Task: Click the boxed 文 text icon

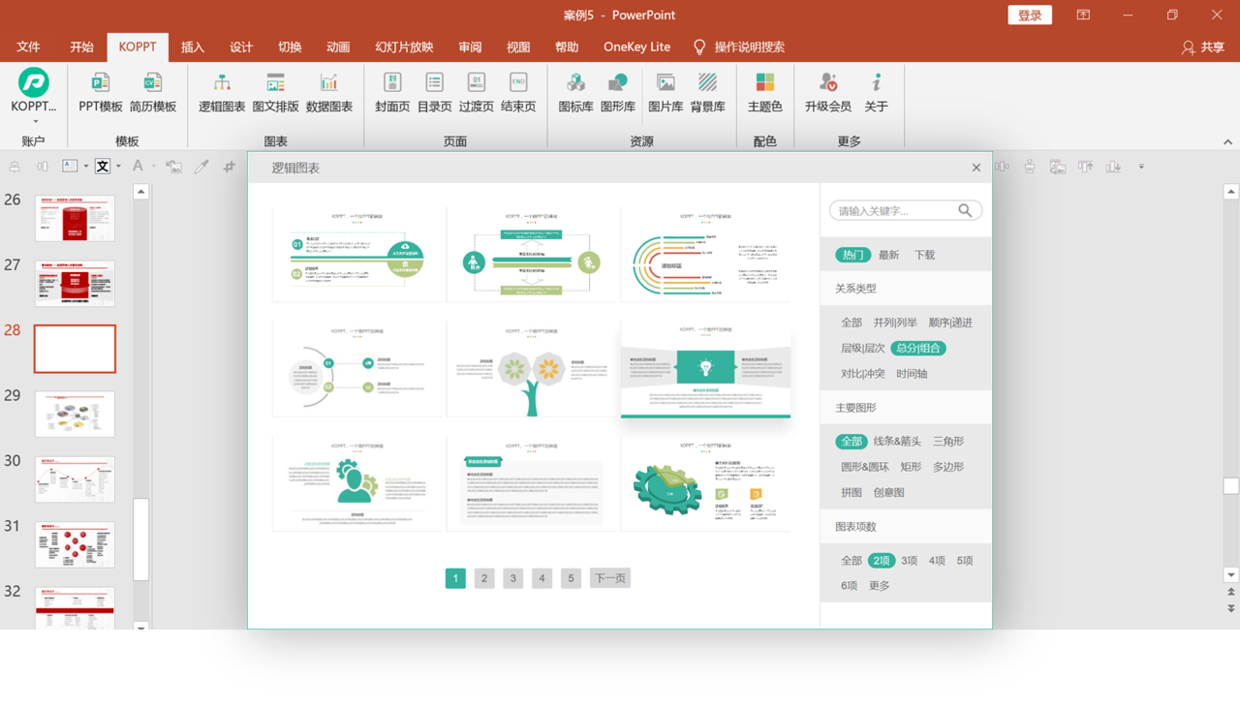Action: tap(102, 167)
